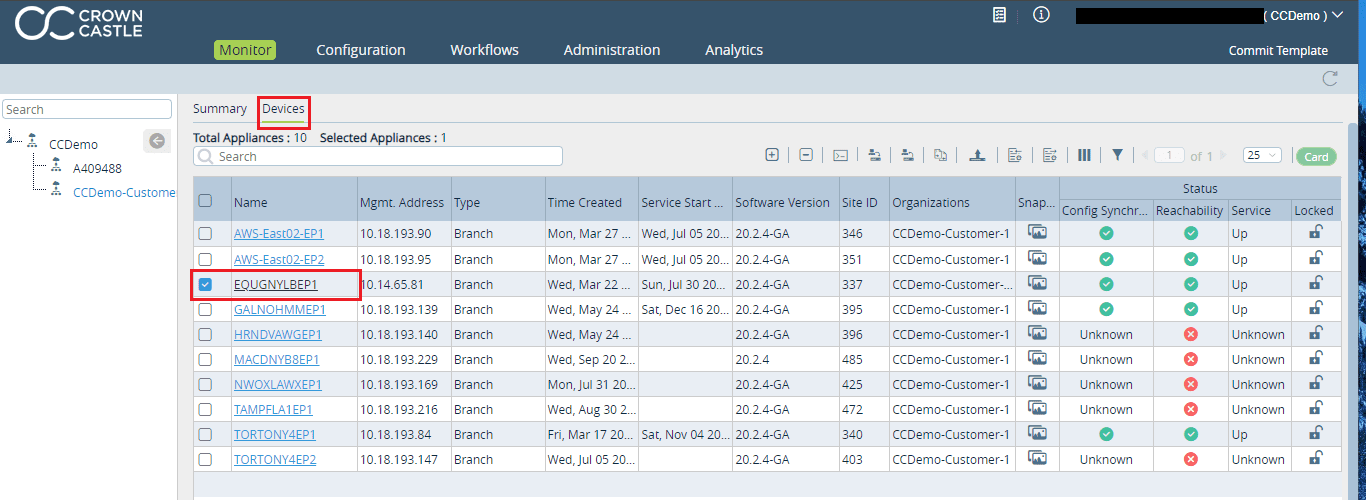Click the info circle icon in header

1041,15
